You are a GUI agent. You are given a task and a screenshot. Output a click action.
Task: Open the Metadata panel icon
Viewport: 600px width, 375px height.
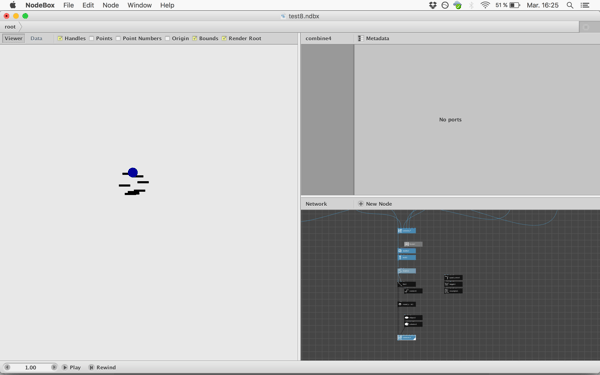[360, 38]
